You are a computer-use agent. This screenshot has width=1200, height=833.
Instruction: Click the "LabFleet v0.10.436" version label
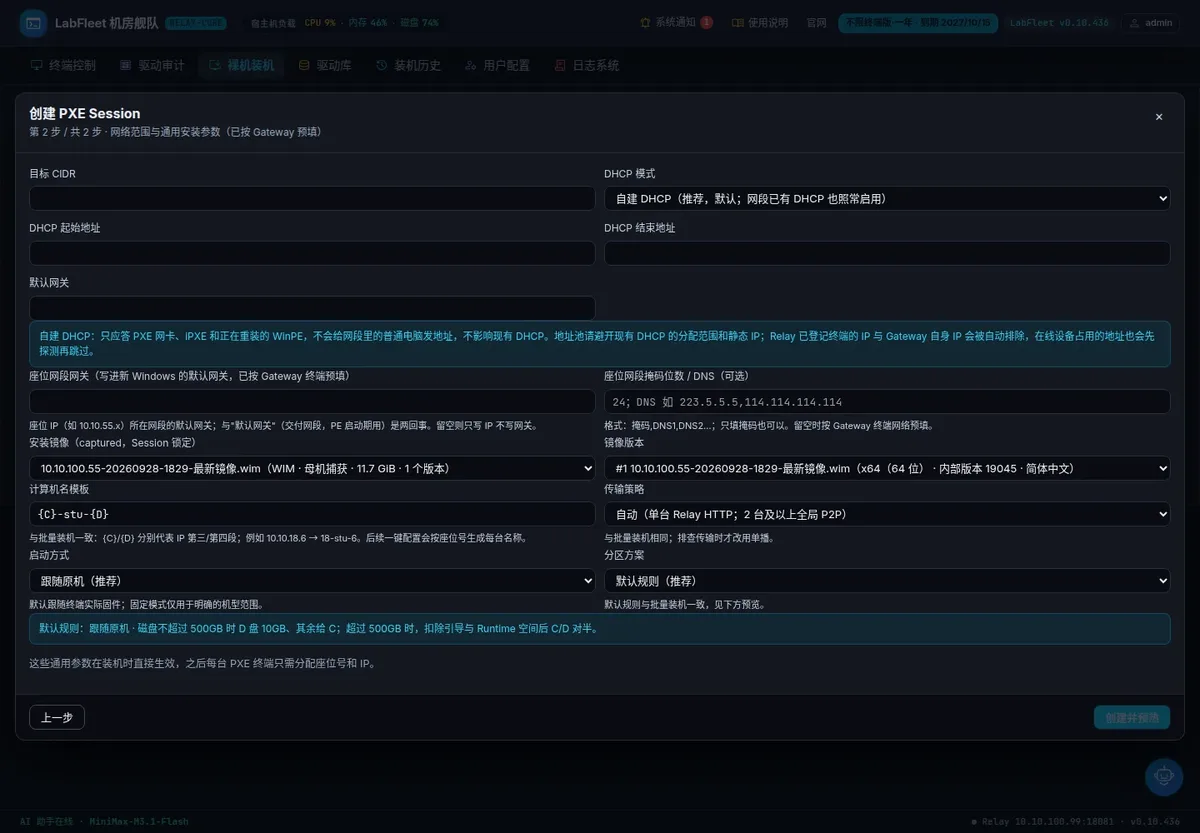pos(1059,22)
